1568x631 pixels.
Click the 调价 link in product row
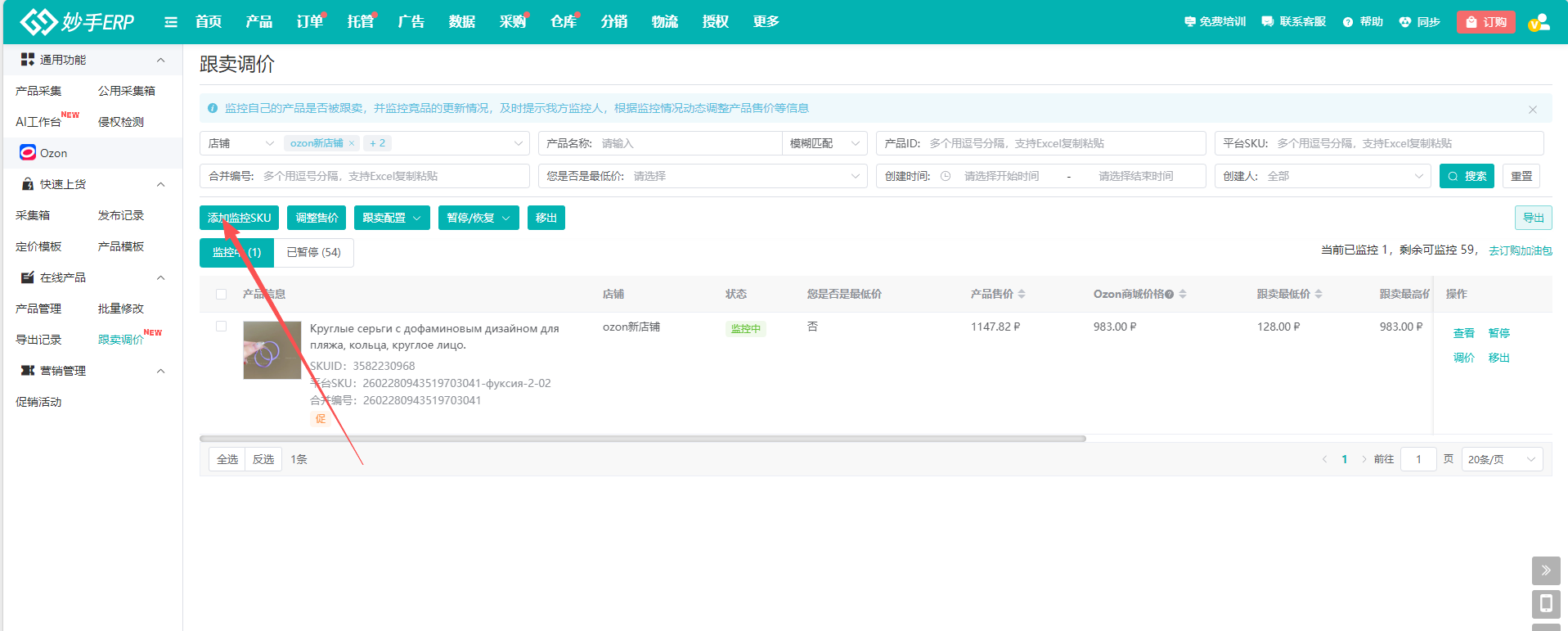pos(1463,358)
